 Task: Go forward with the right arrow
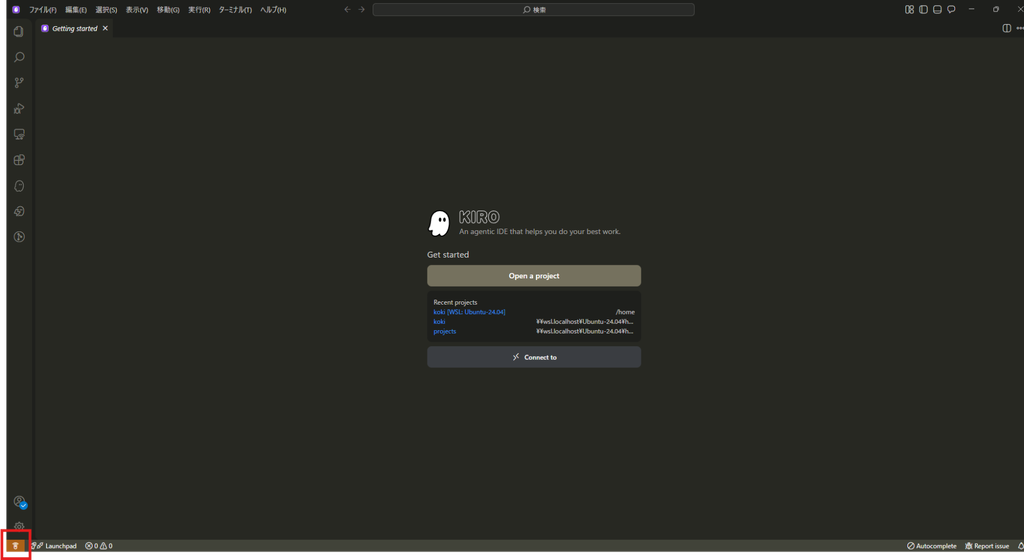click(362, 10)
